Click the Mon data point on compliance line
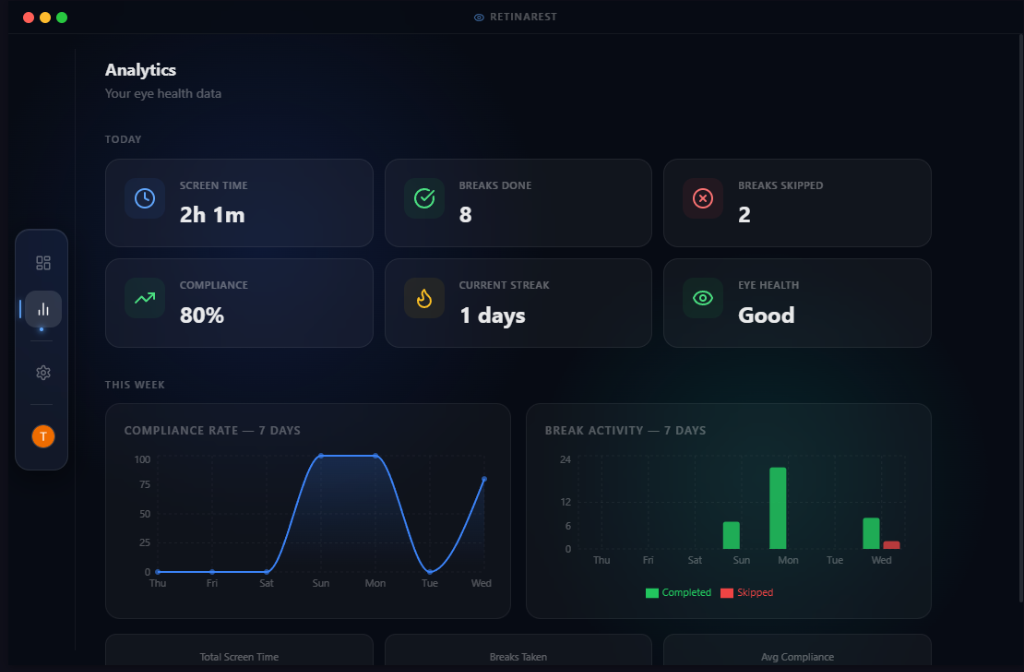This screenshot has height=672, width=1024. [376, 456]
